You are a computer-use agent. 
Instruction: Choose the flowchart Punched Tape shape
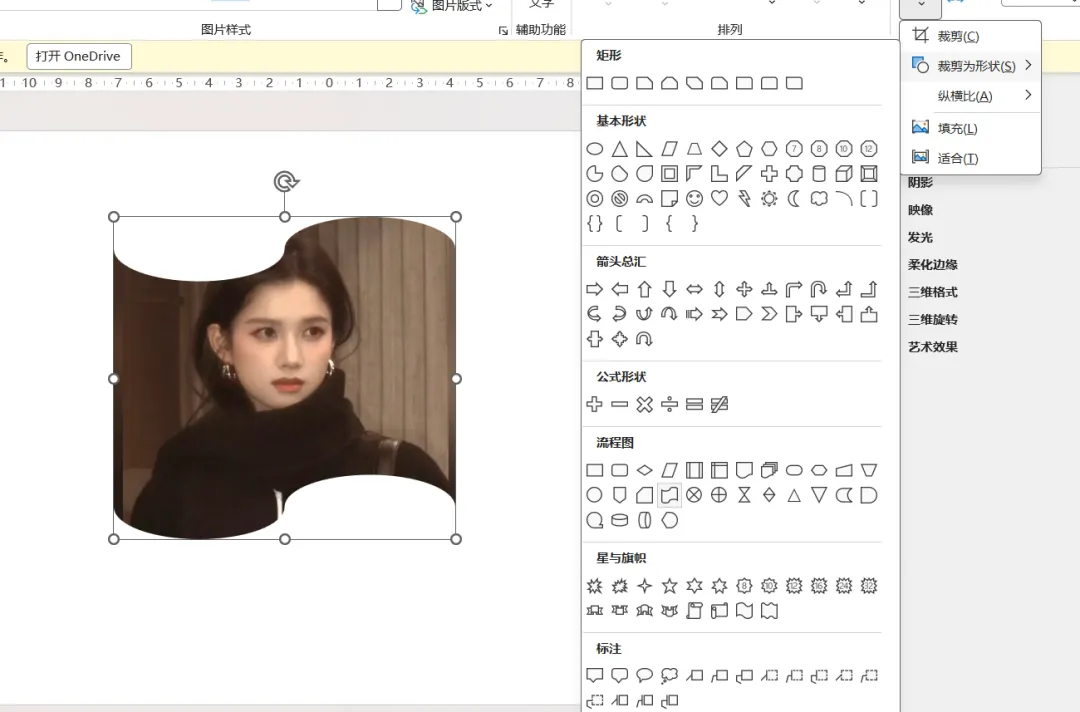pyautogui.click(x=669, y=495)
